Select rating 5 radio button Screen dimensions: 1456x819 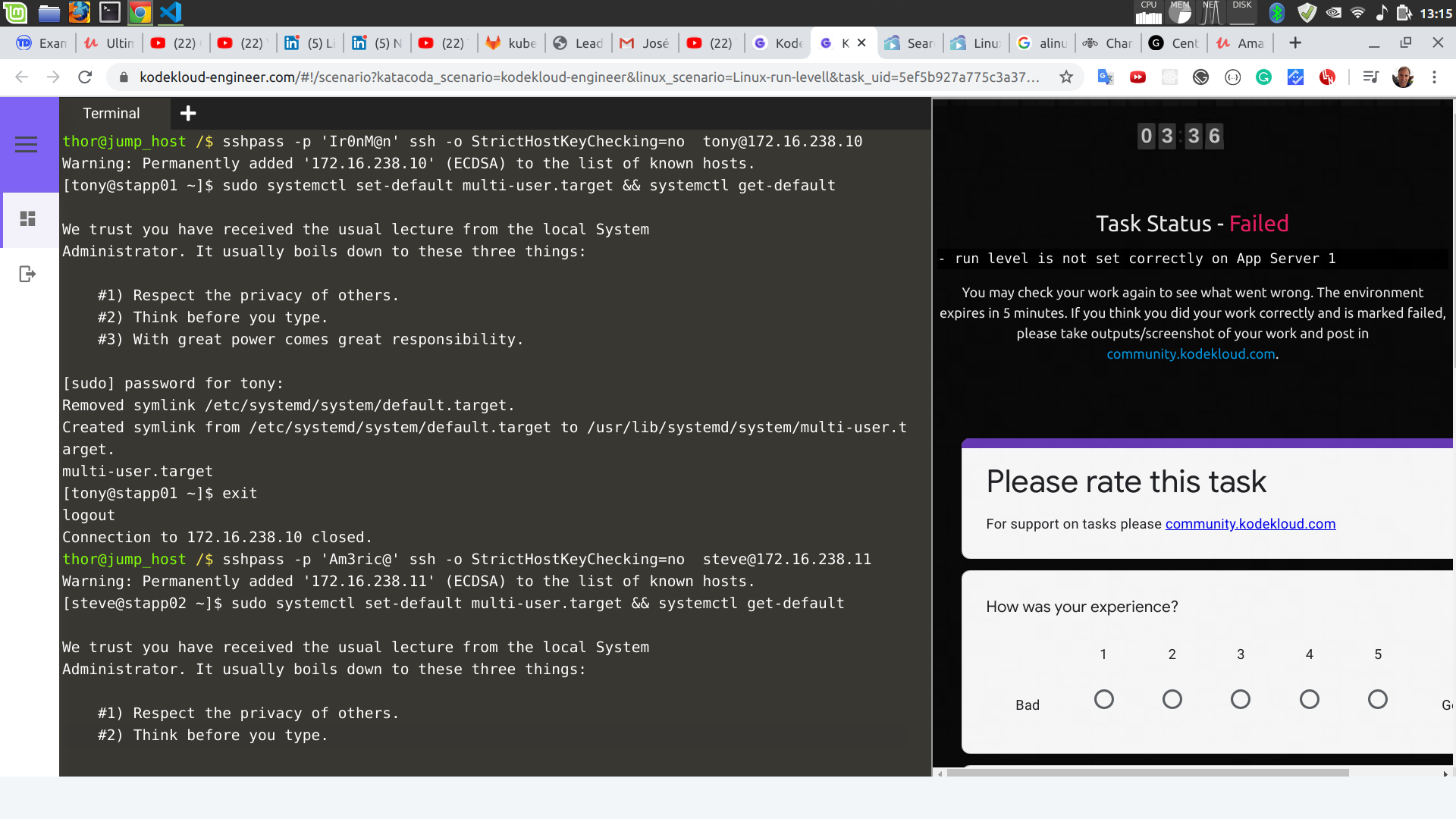click(1378, 699)
